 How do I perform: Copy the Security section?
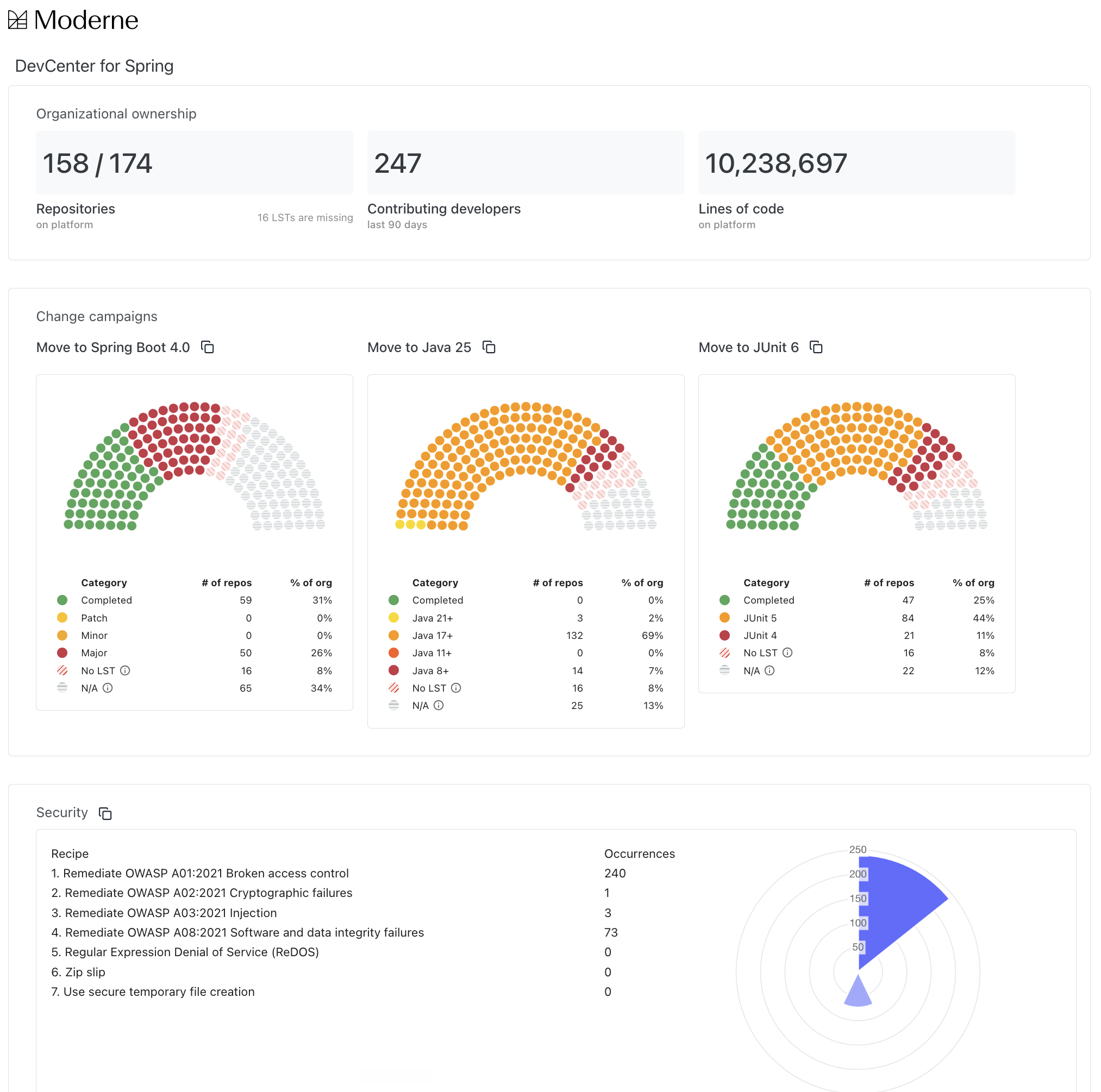tap(105, 813)
